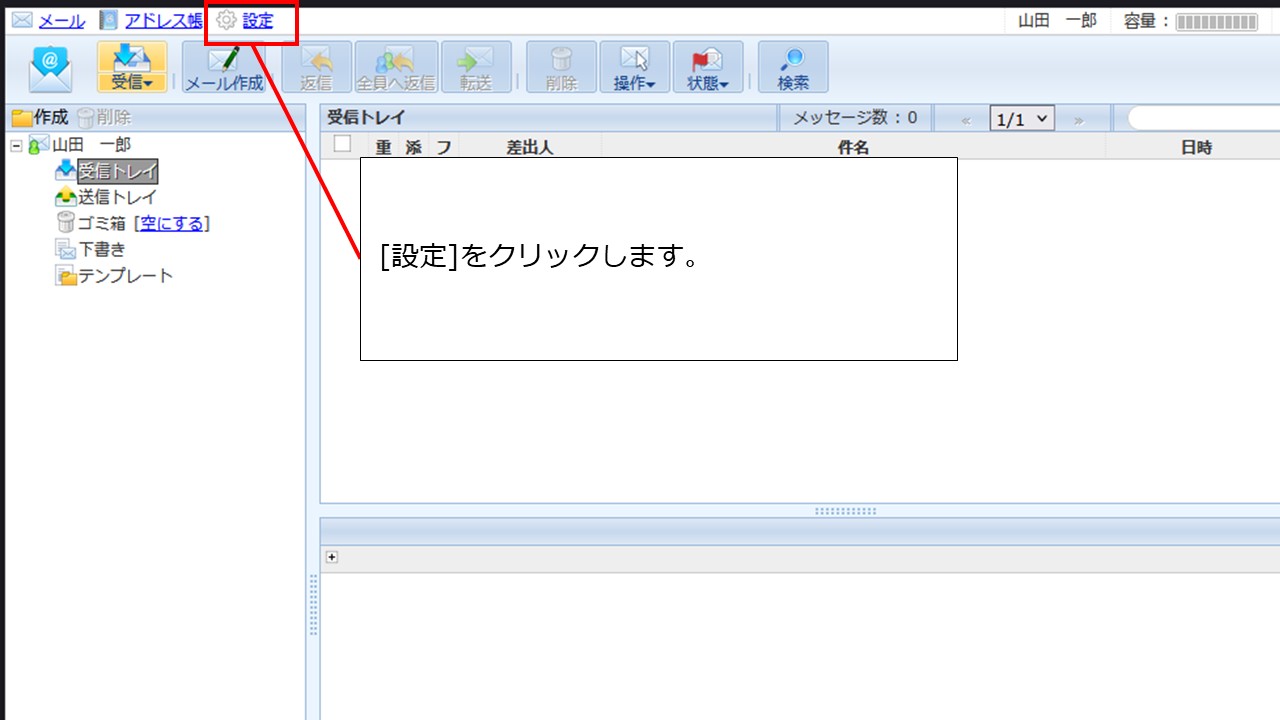
Task: Click the 転送 (forward) toolbar icon
Action: click(476, 66)
